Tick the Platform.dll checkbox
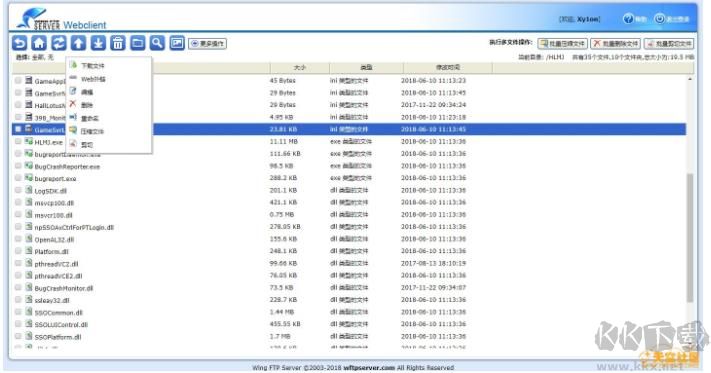711x373 pixels. [x=18, y=251]
